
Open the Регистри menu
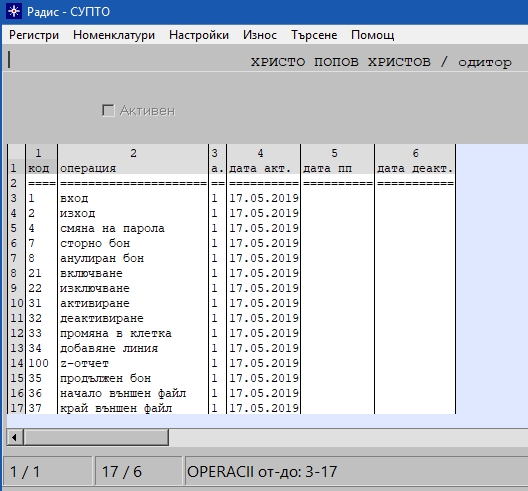(34, 35)
